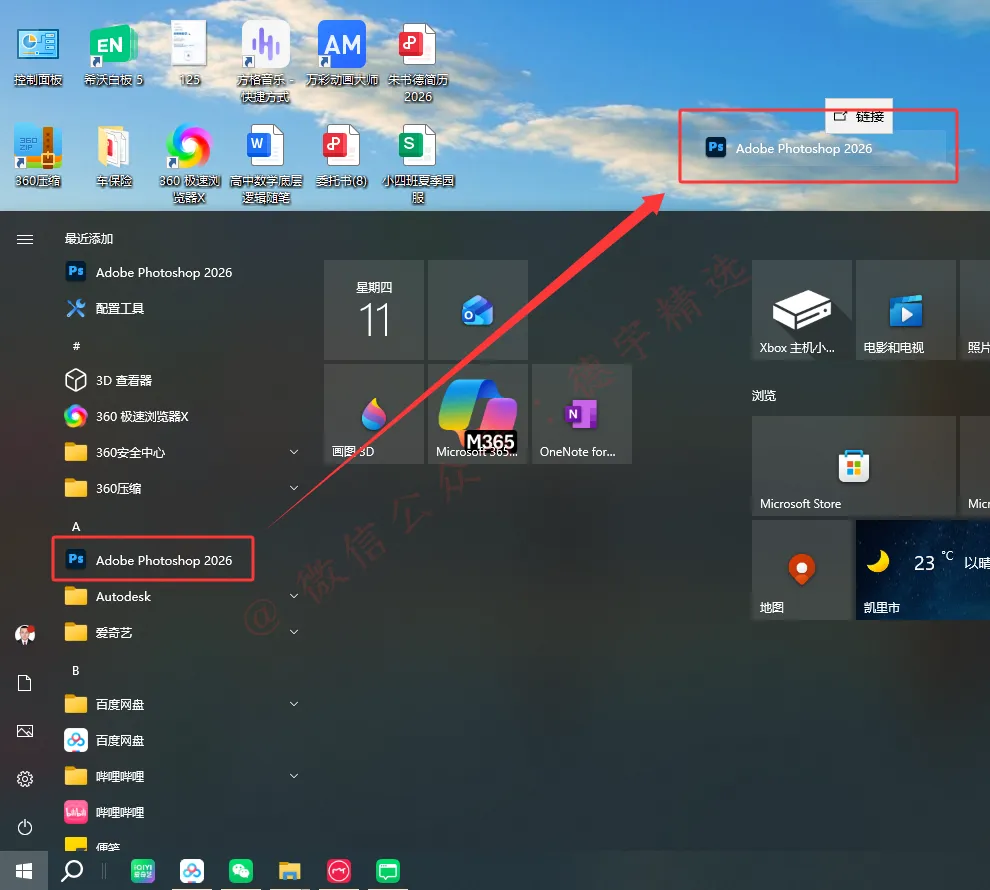Open 360压缩 desktop icon
The height and width of the screenshot is (890, 990).
coord(38,157)
